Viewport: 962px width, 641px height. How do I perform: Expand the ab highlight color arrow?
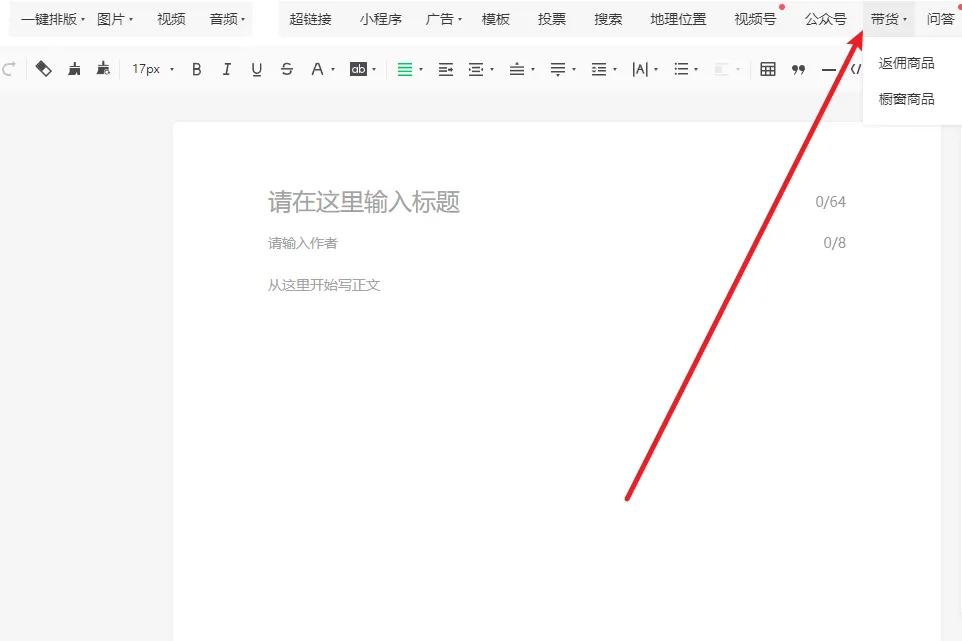click(374, 69)
